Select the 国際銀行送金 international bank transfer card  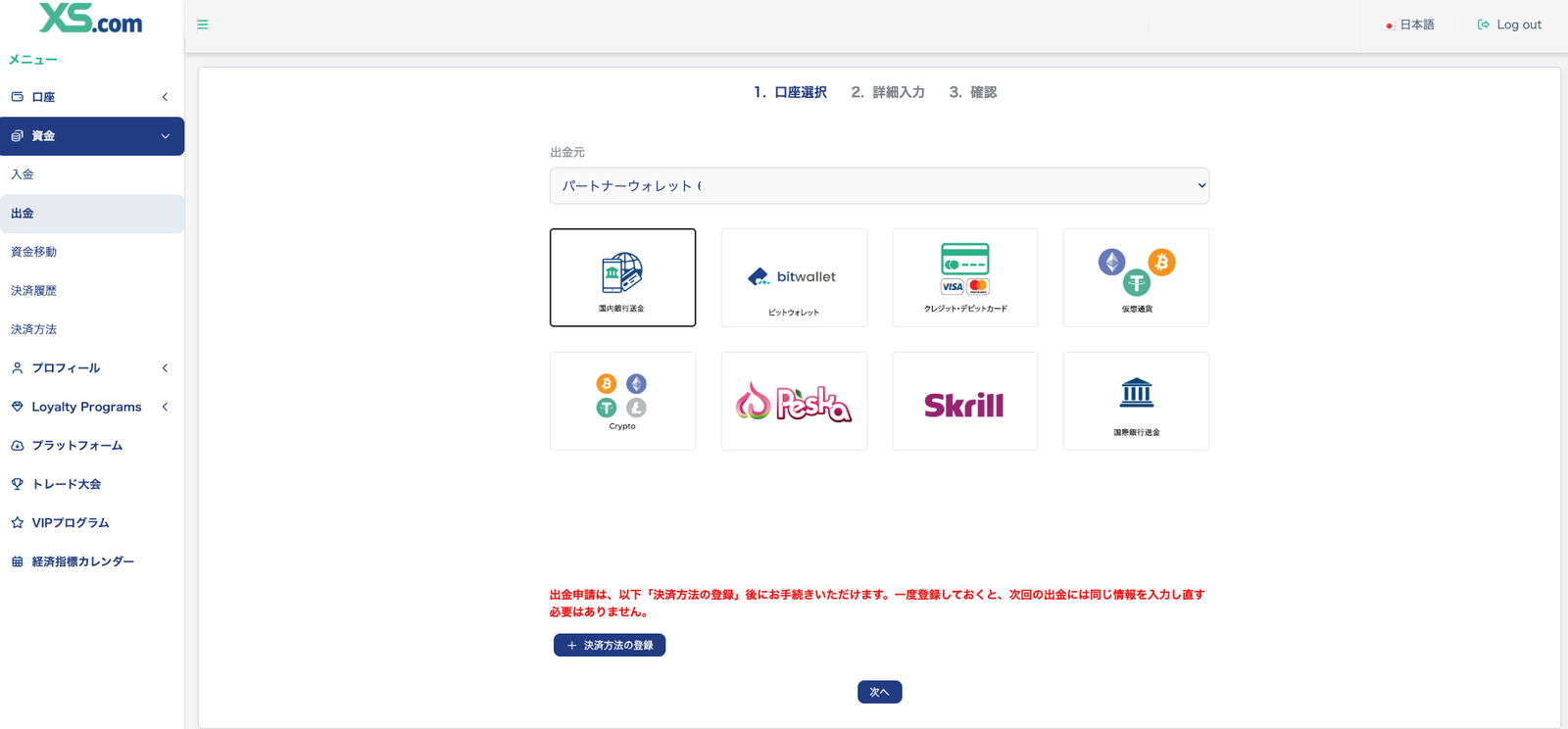tap(1136, 401)
